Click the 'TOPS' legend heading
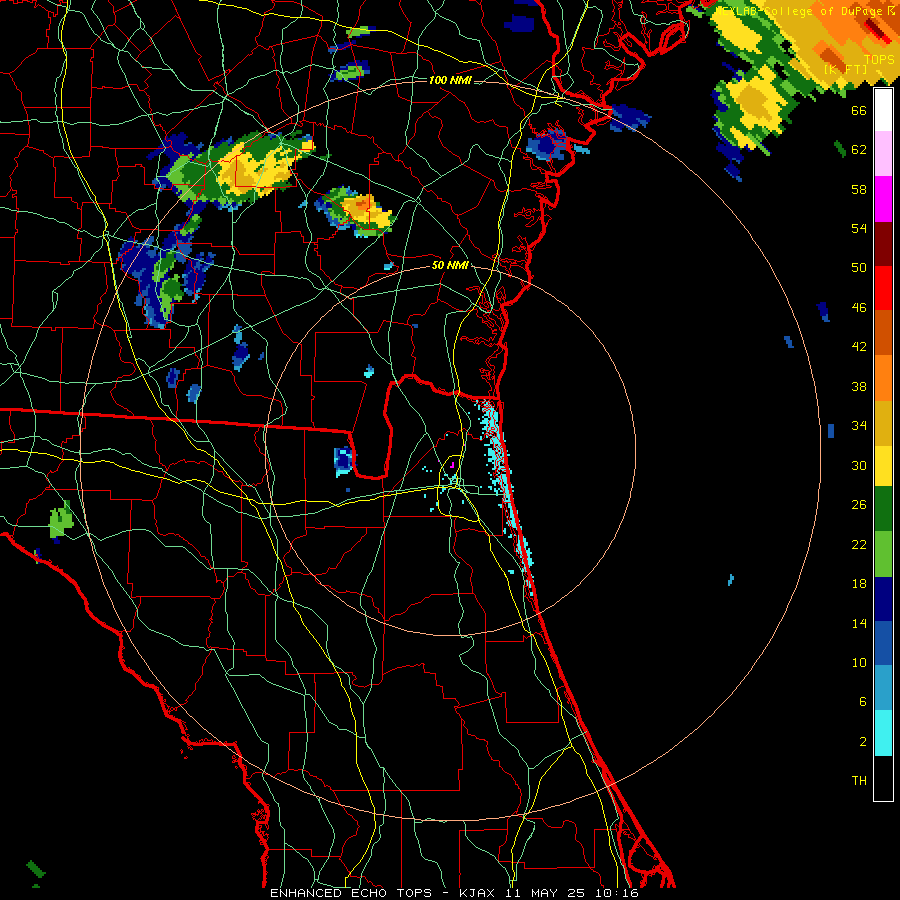 (879, 60)
